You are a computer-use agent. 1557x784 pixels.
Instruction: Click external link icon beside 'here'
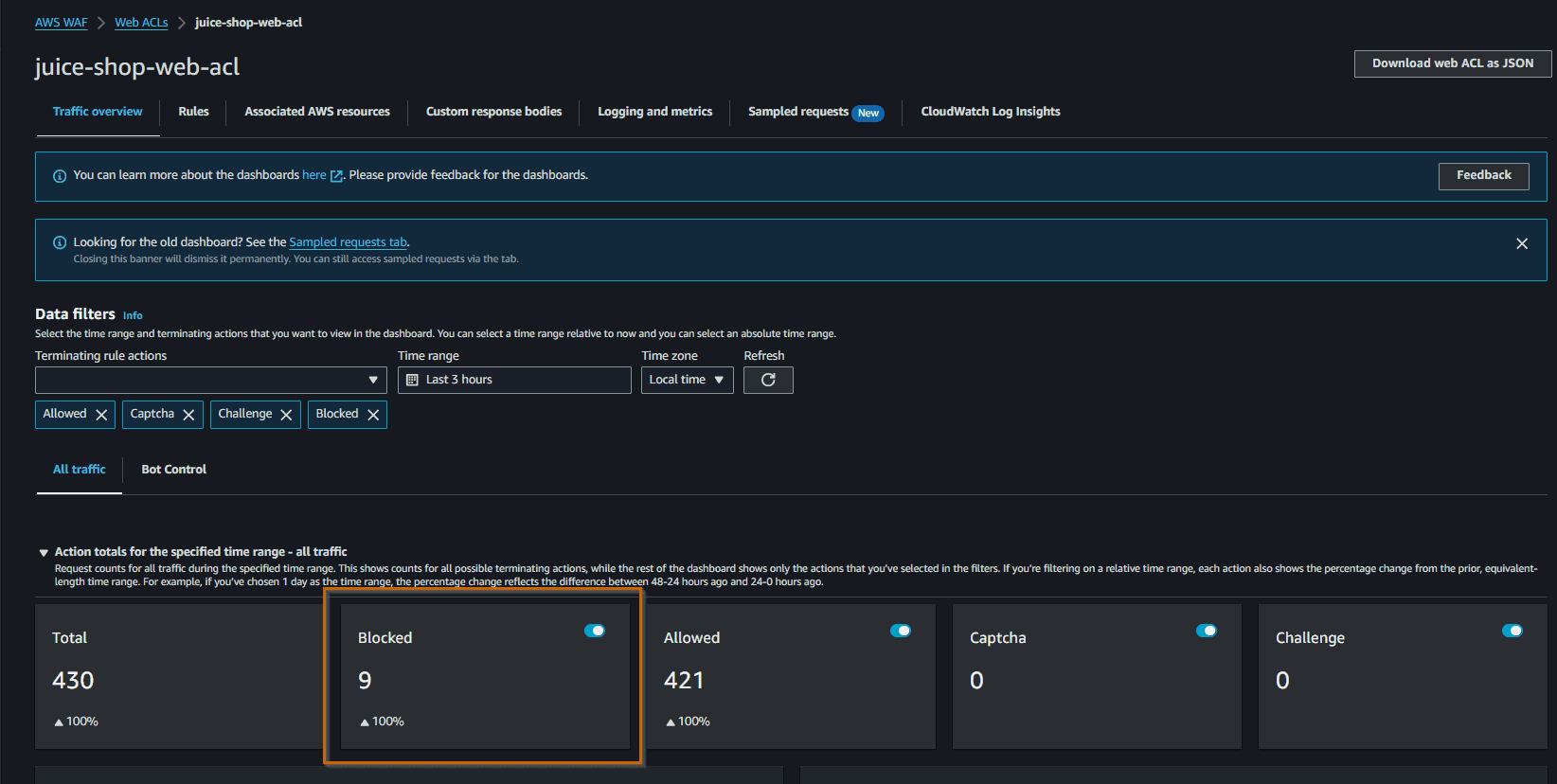tap(336, 176)
